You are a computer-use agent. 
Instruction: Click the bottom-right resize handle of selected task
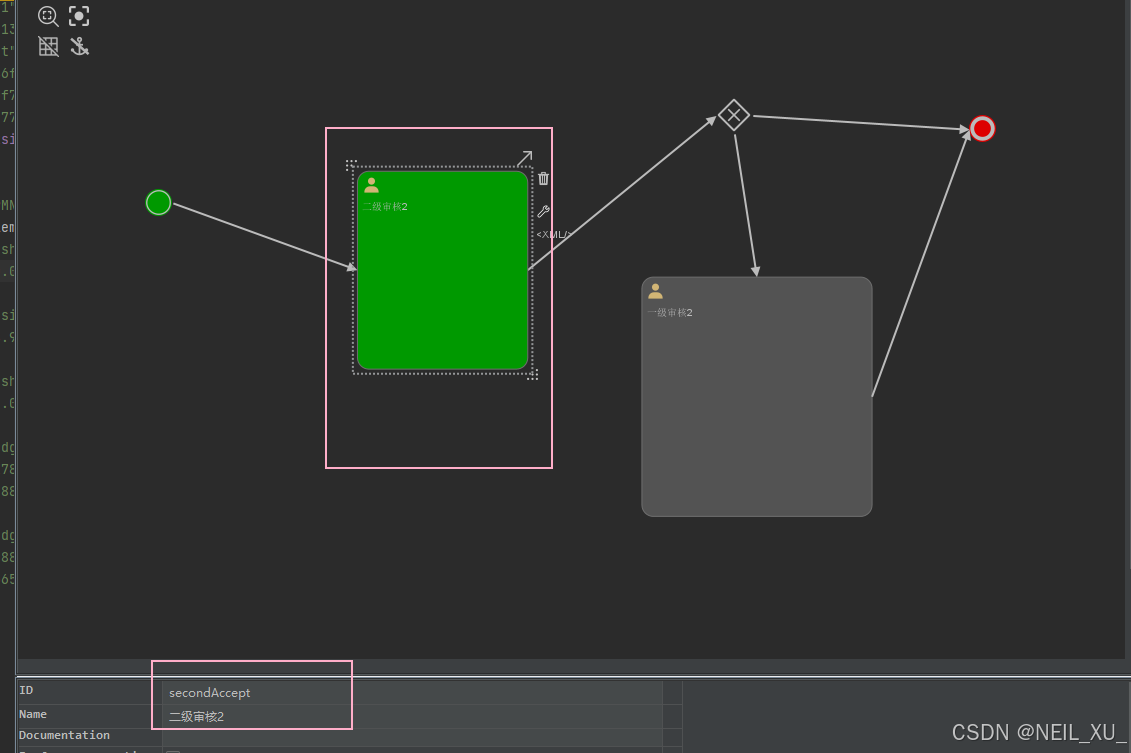click(533, 374)
